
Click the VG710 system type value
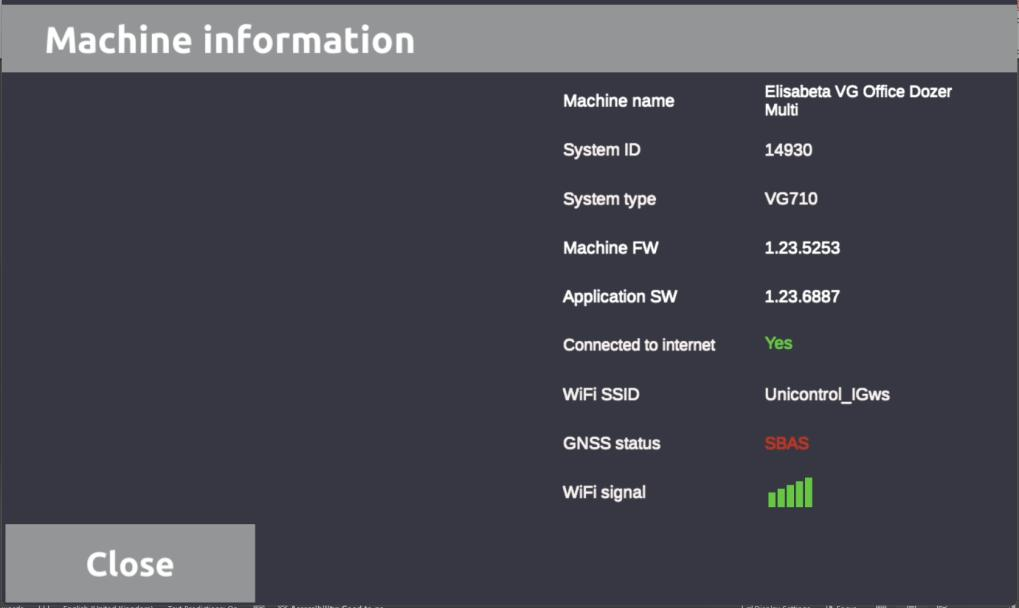tap(790, 199)
